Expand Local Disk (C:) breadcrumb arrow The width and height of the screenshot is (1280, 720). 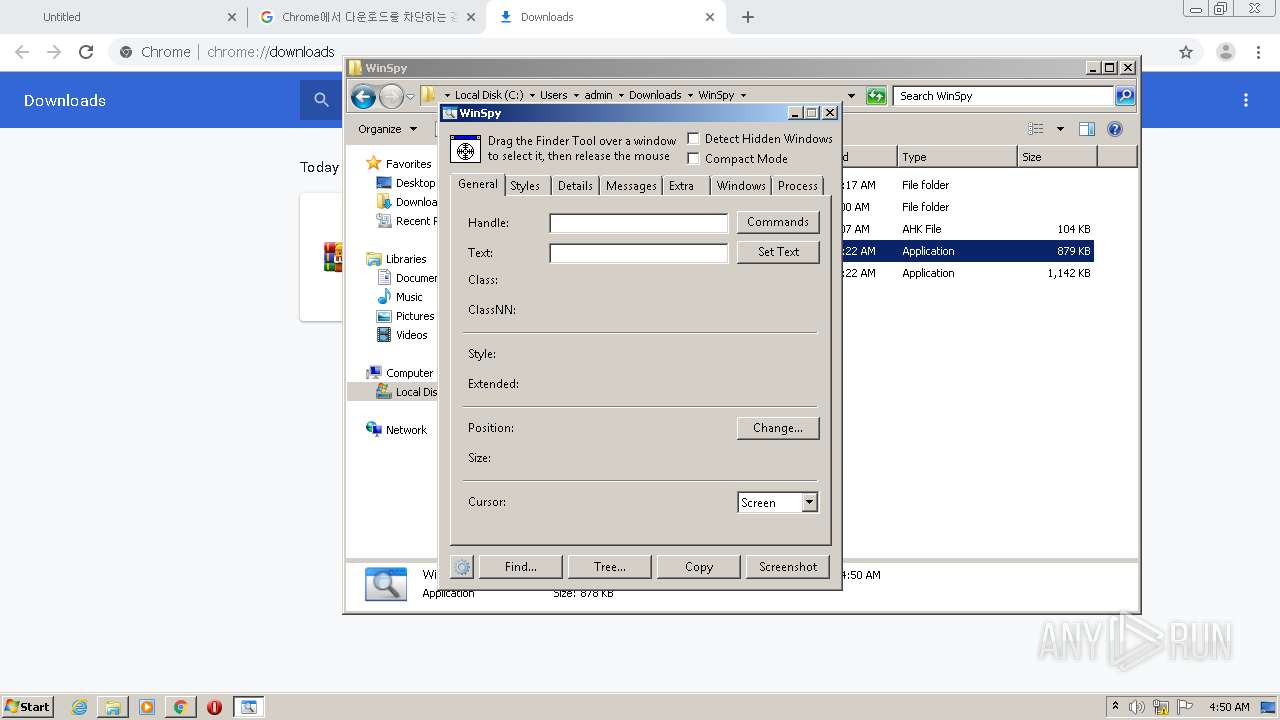[532, 96]
